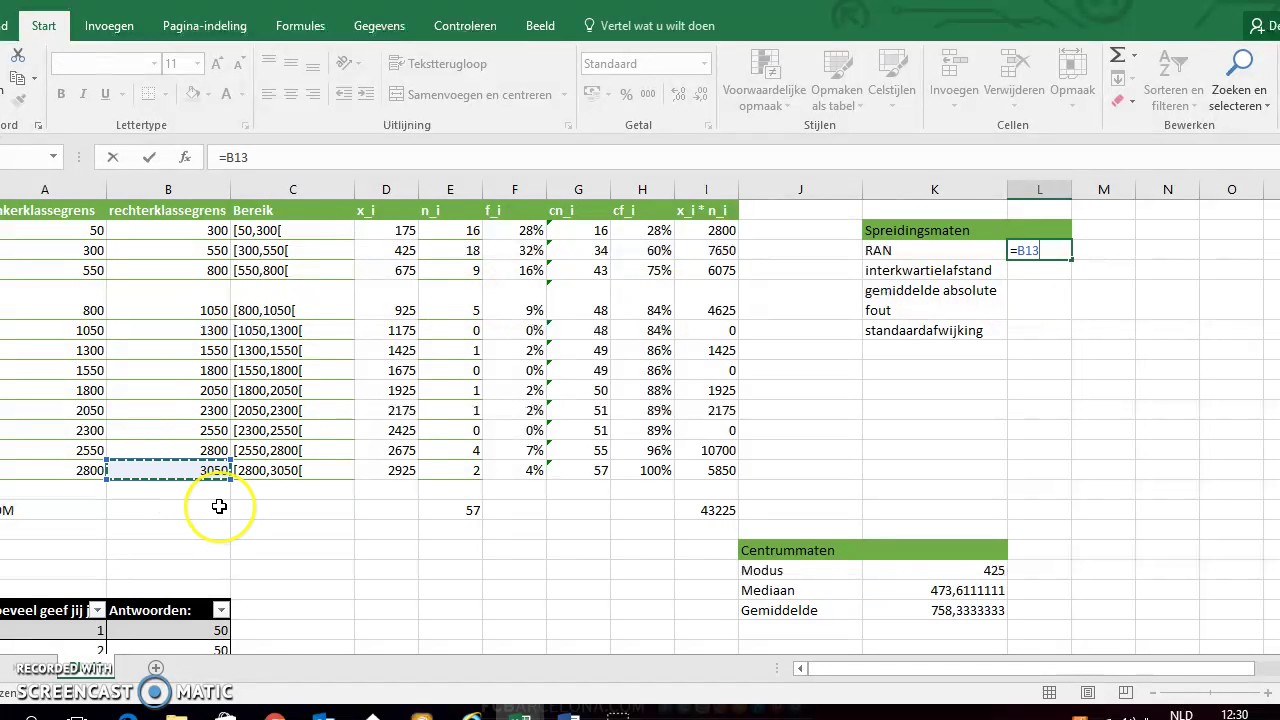Switch to the Controleren tab
This screenshot has height=720, width=1280.
(465, 26)
